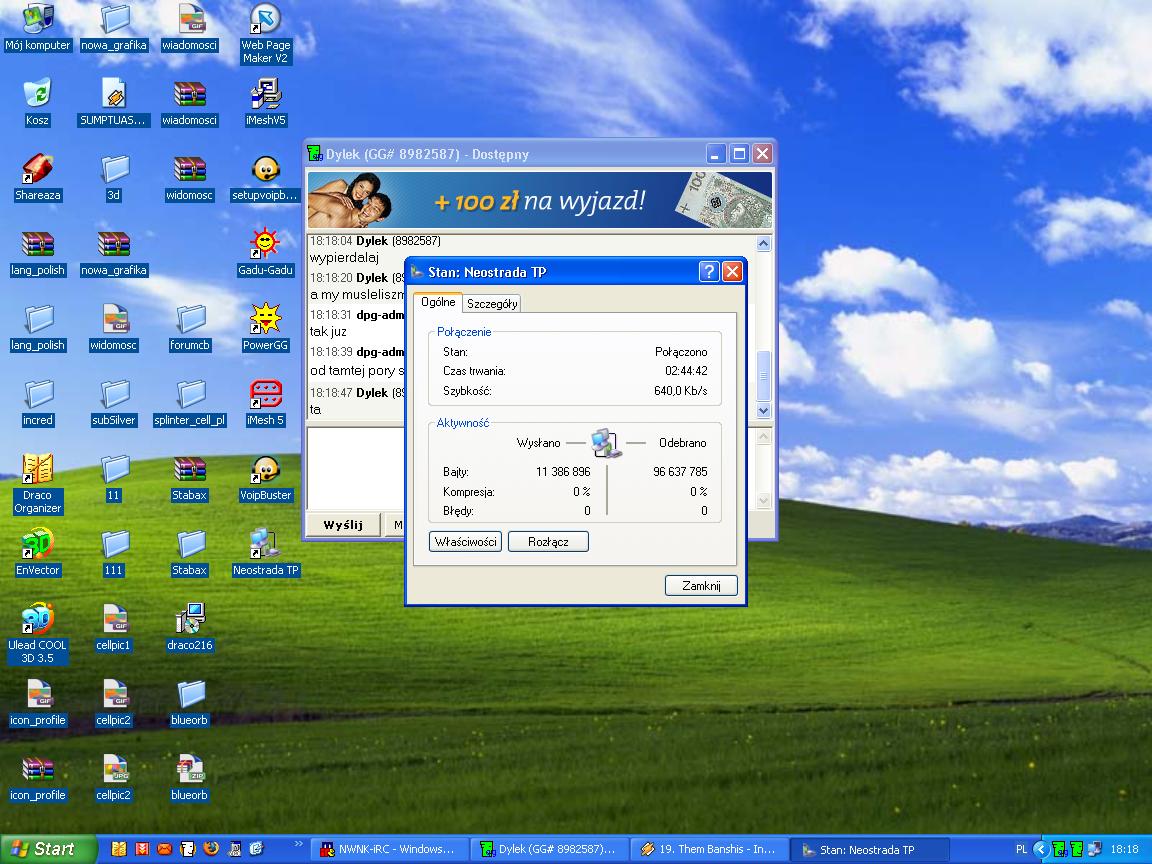Click the chat message 'tak juz'
This screenshot has width=1152, height=864.
328,331
